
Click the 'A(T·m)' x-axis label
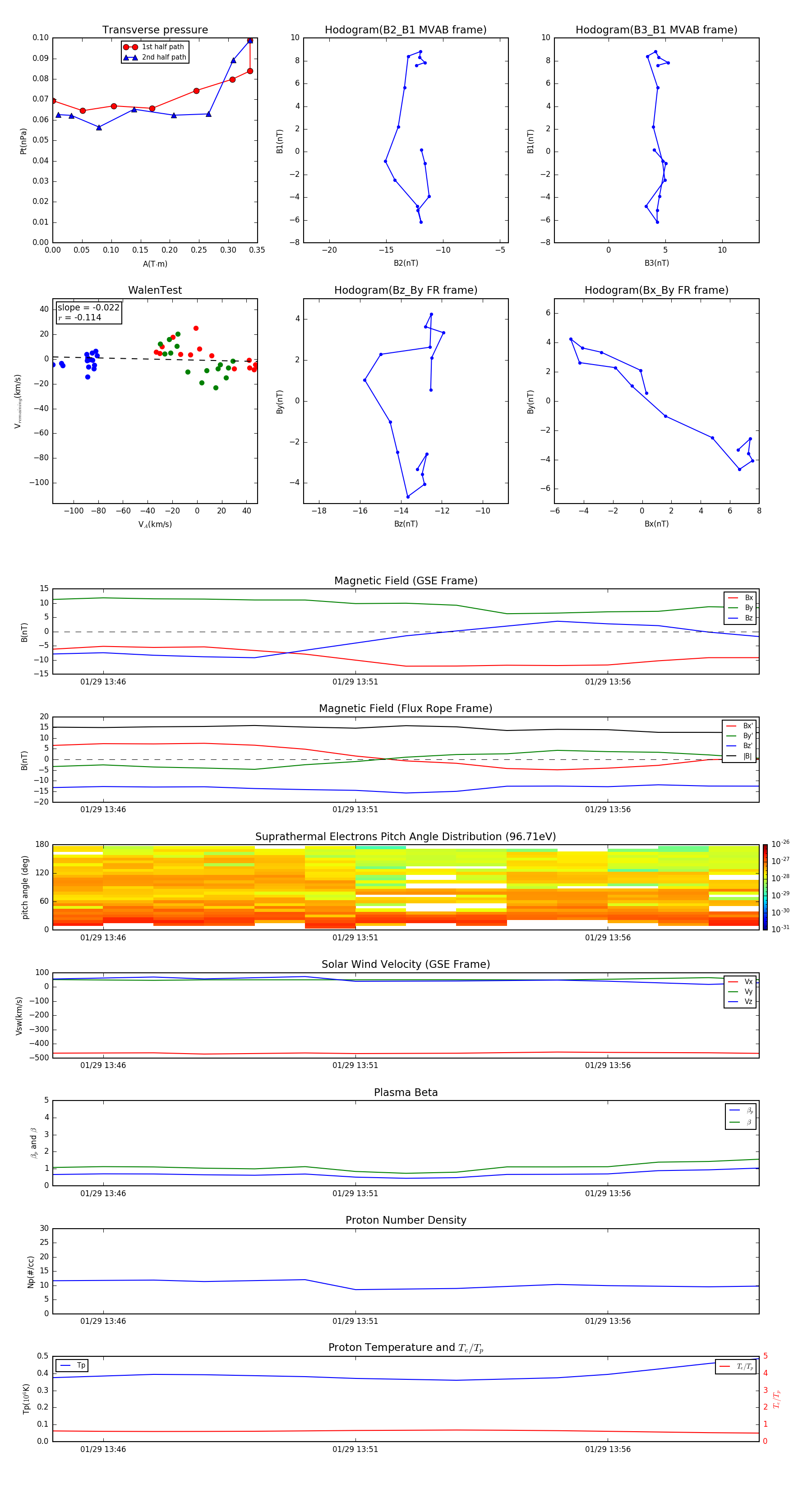[x=155, y=264]
